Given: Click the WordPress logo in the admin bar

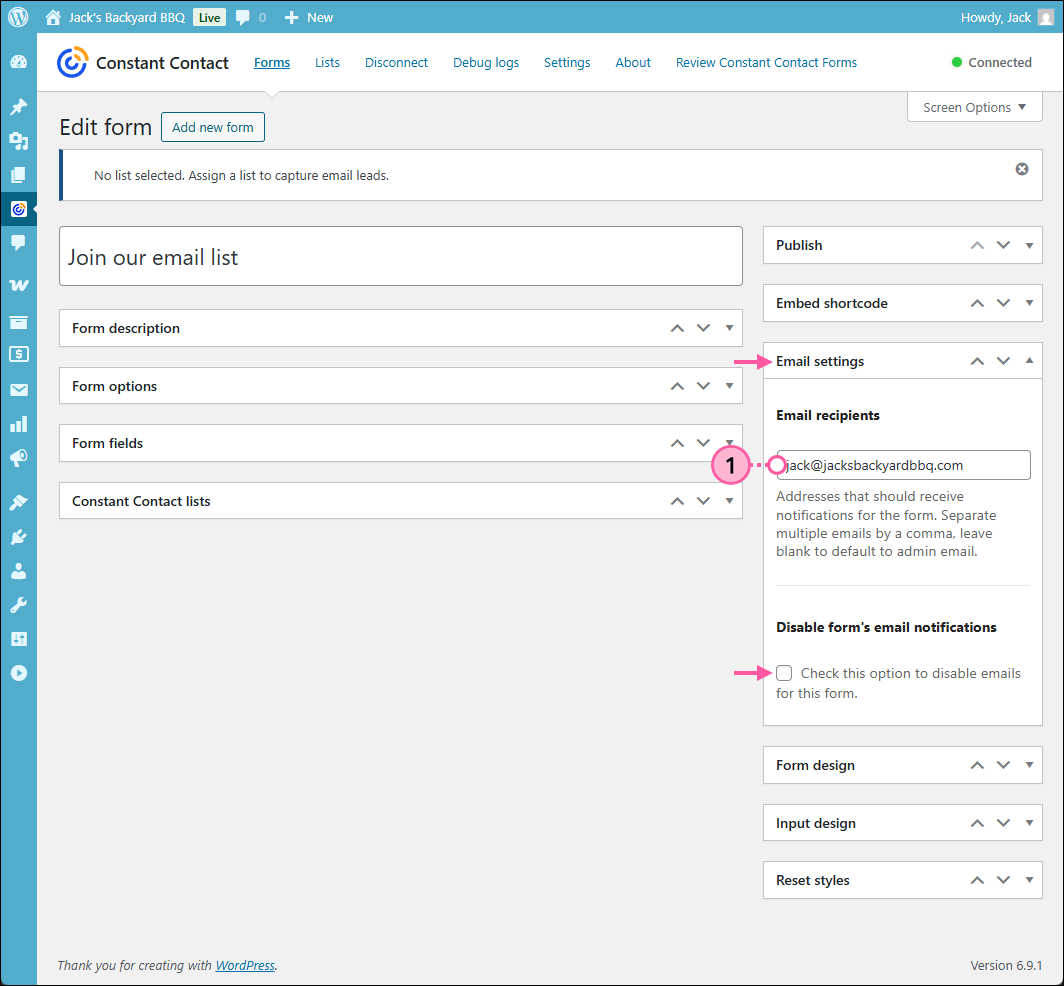Looking at the screenshot, I should click(x=18, y=16).
